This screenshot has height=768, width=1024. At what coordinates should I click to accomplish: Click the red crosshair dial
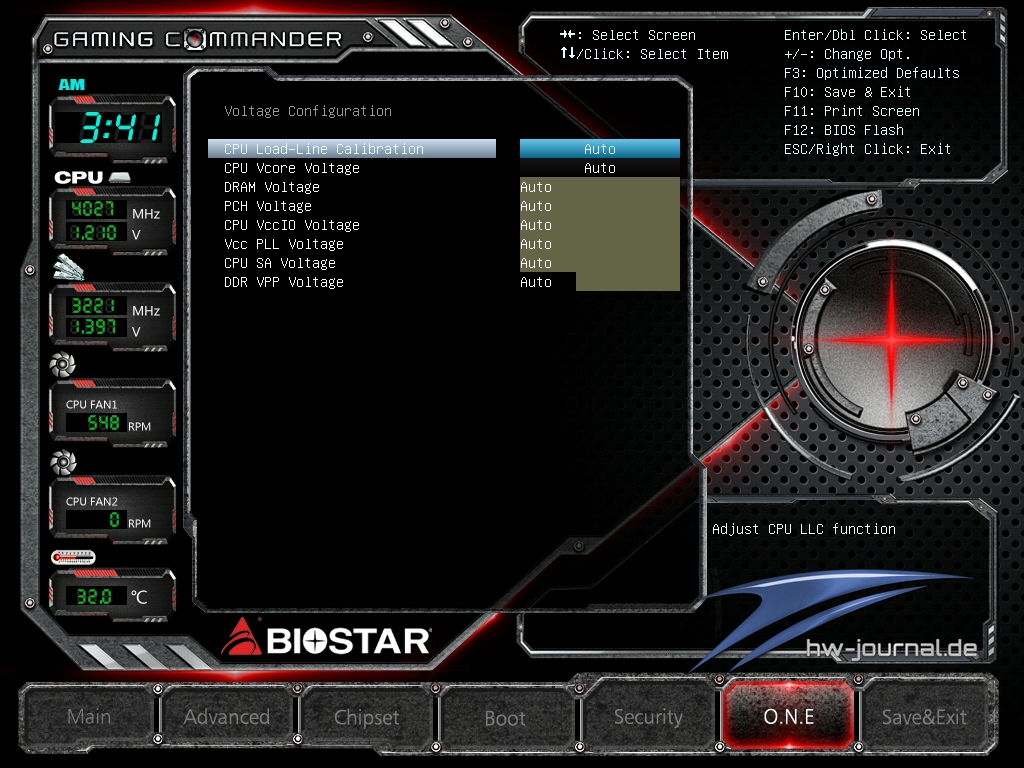892,338
